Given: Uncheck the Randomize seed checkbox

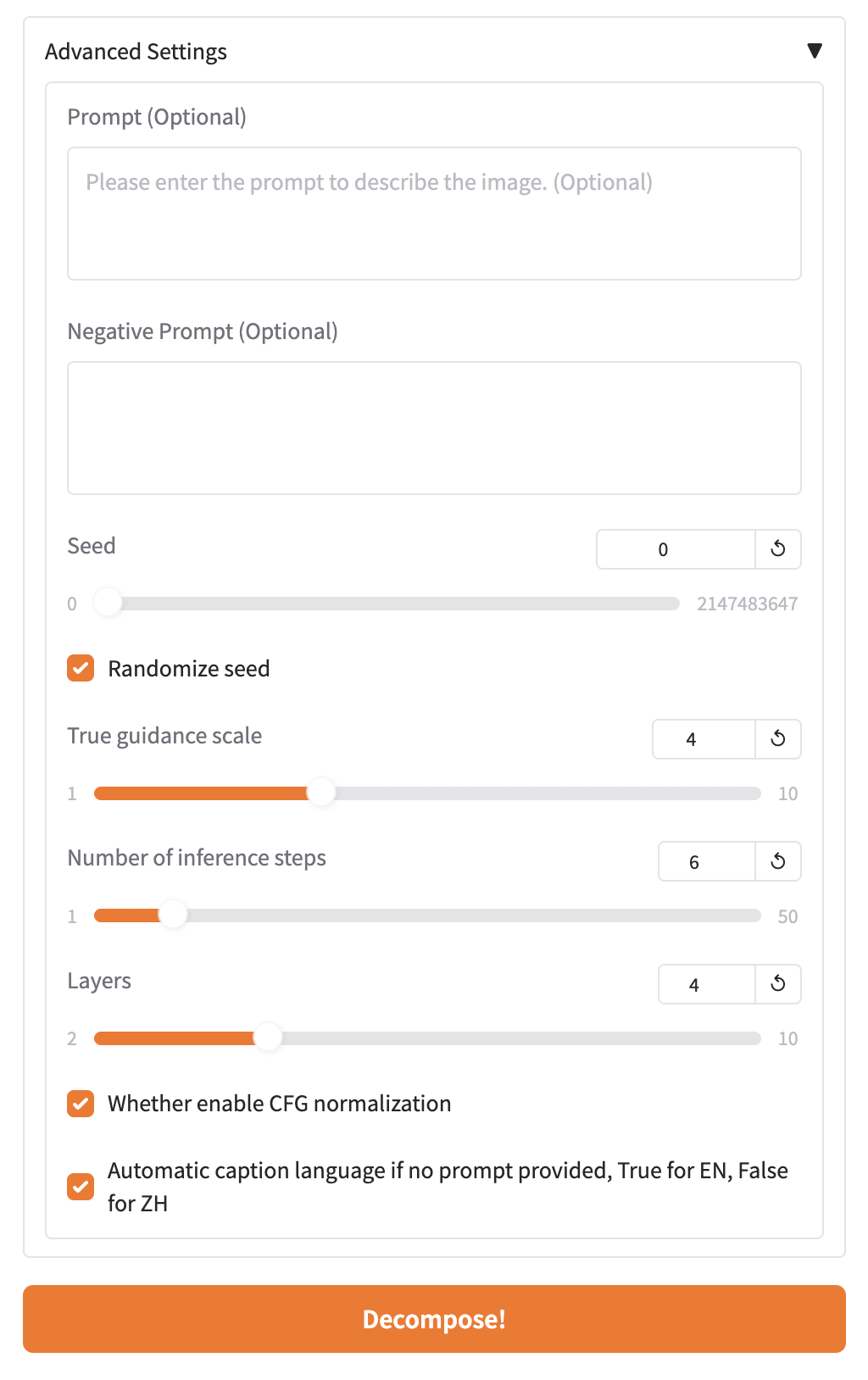Looking at the screenshot, I should click(81, 668).
